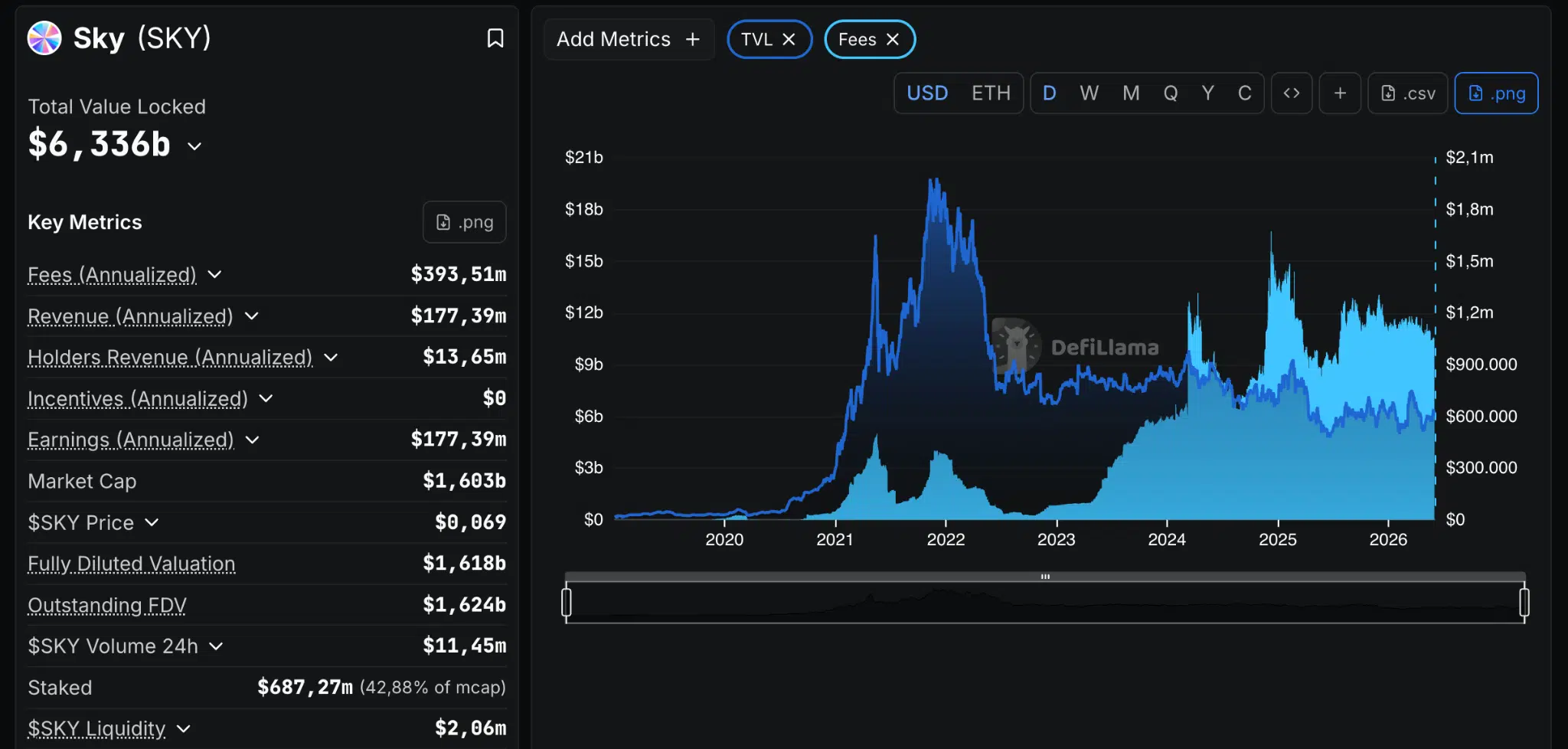This screenshot has width=1568, height=749.
Task: Click the Sky logo icon
Action: 44,38
